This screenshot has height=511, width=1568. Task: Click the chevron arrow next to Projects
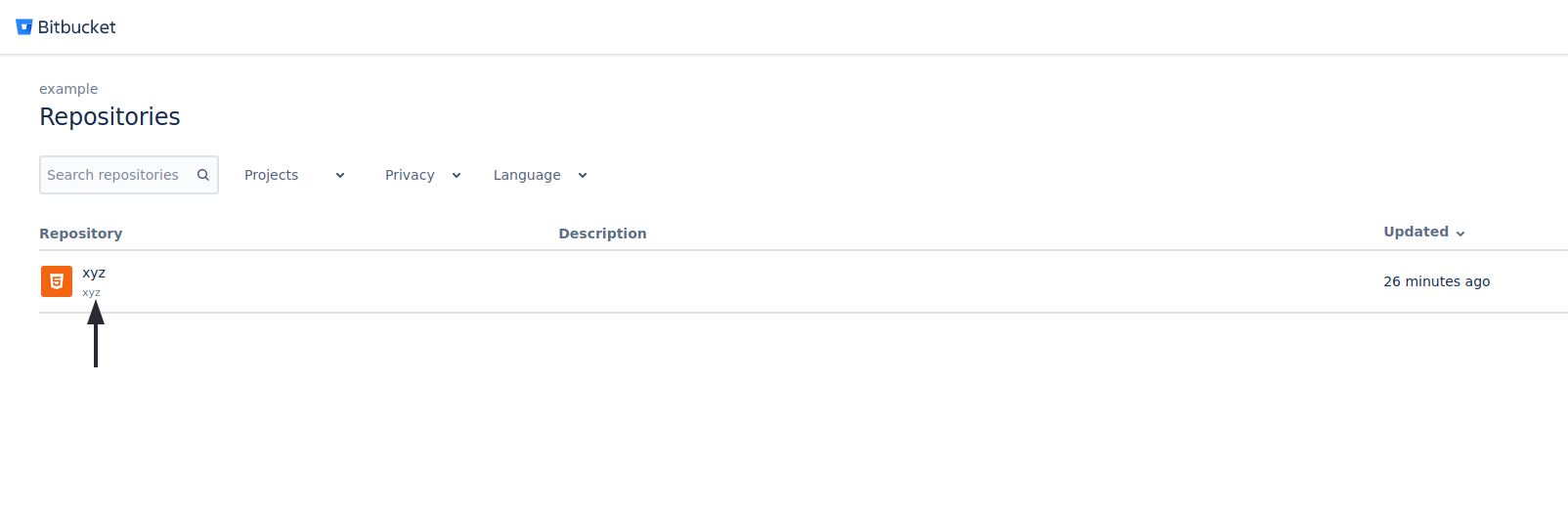[x=340, y=176]
